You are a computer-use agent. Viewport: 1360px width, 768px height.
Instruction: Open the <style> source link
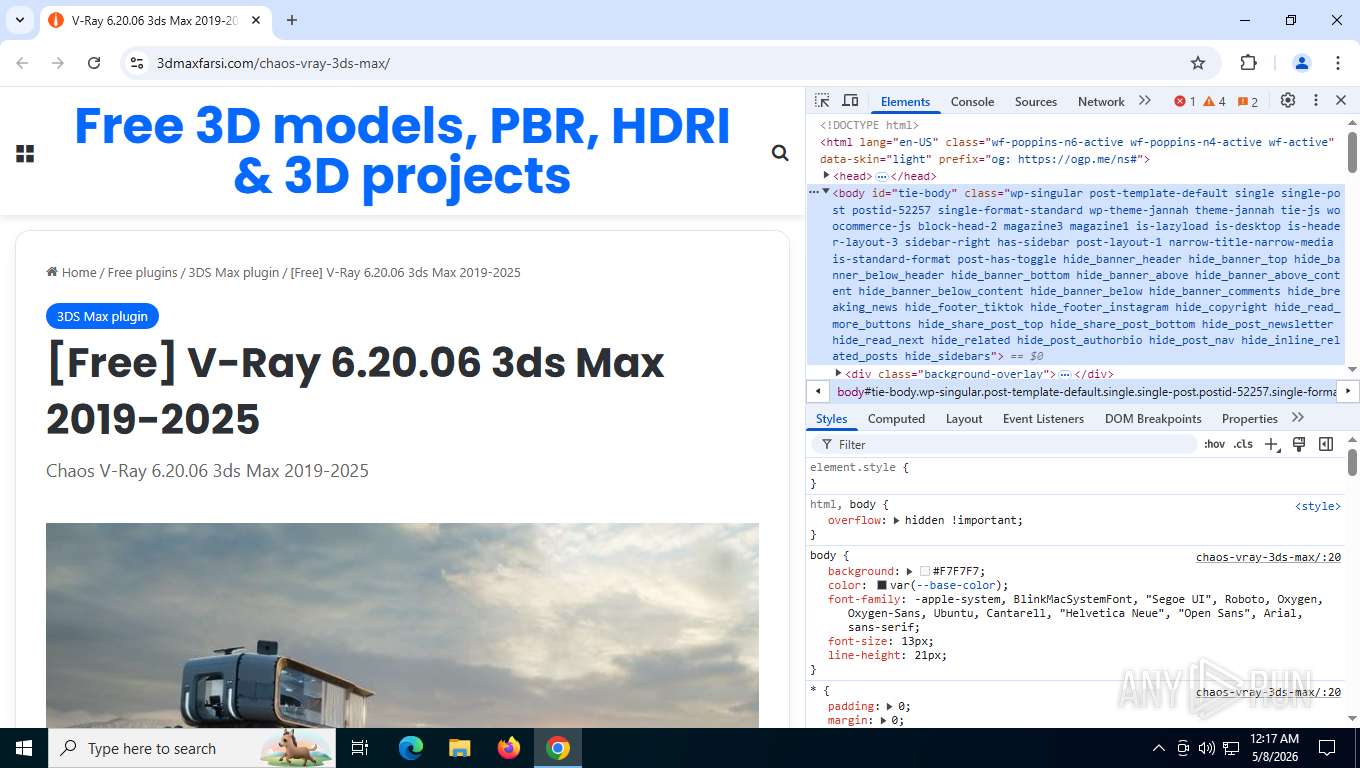click(x=1317, y=506)
